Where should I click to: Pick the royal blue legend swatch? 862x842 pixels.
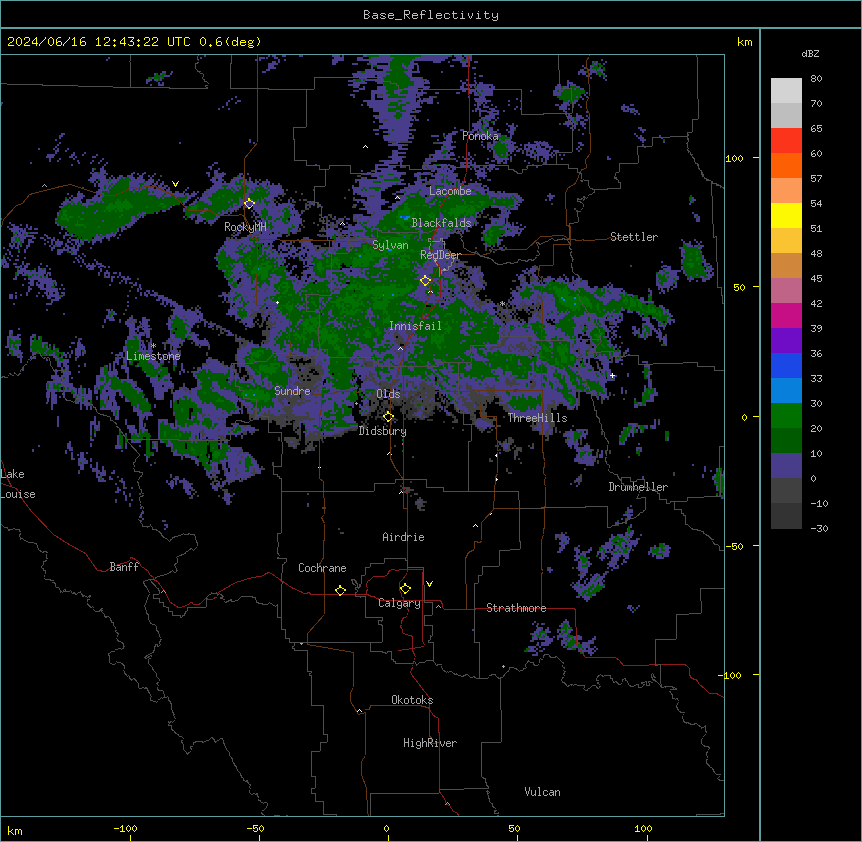click(x=786, y=365)
